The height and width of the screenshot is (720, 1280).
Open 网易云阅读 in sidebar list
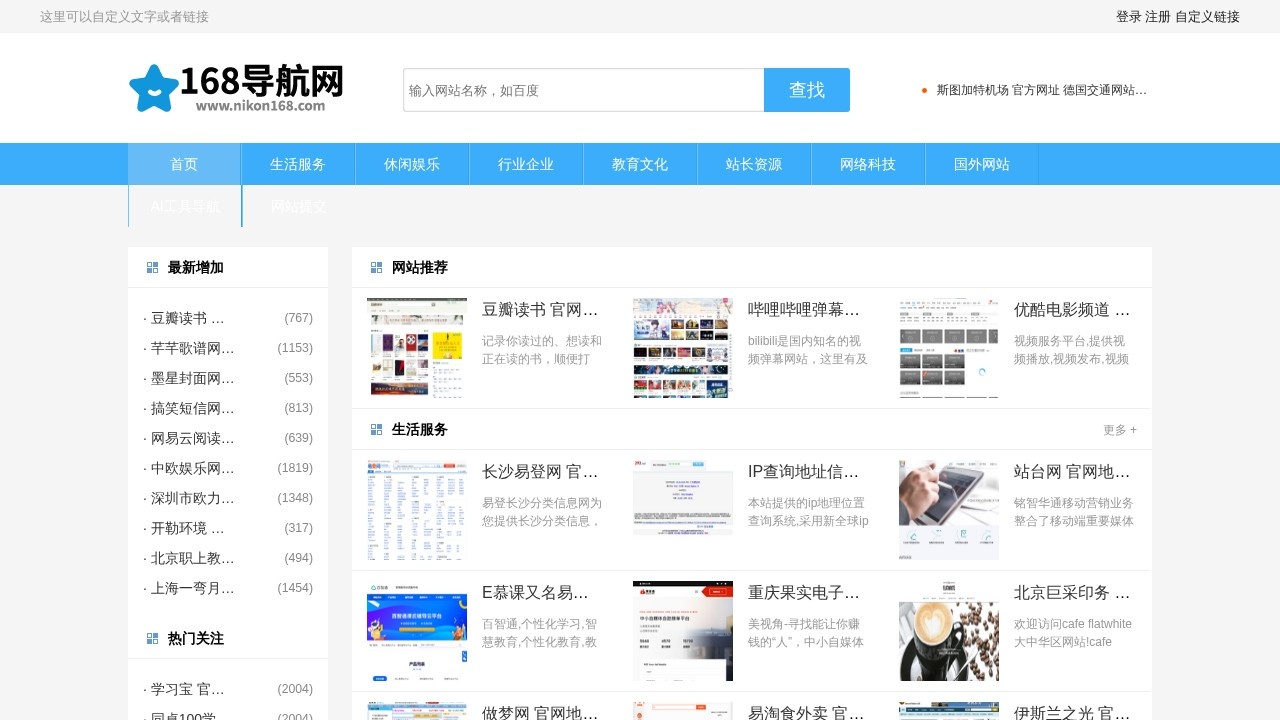click(x=193, y=438)
